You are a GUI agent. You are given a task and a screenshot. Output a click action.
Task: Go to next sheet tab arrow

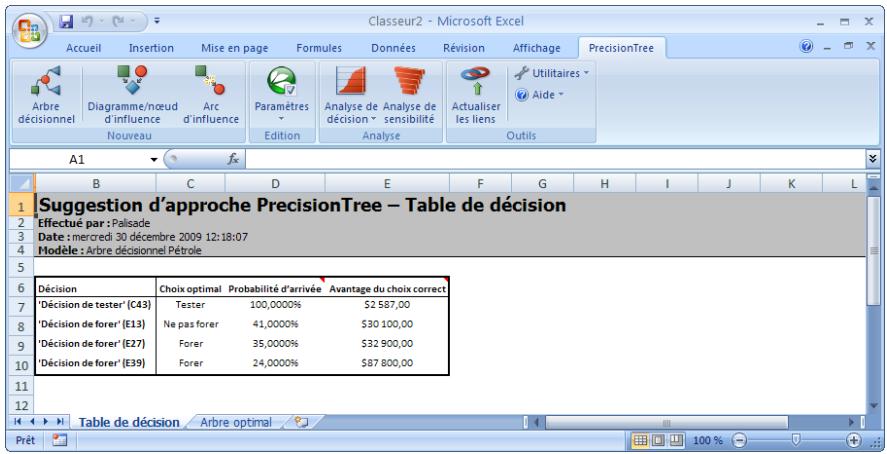pos(45,422)
